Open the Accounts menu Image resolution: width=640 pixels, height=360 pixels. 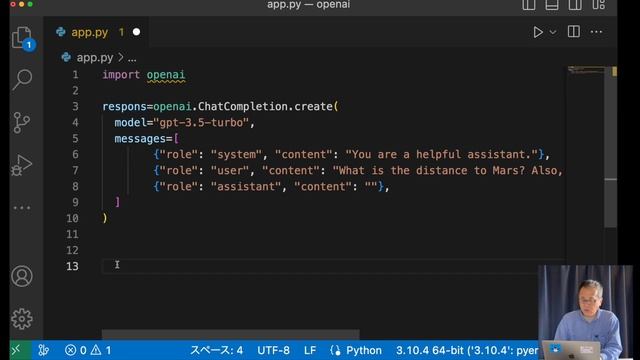22,276
